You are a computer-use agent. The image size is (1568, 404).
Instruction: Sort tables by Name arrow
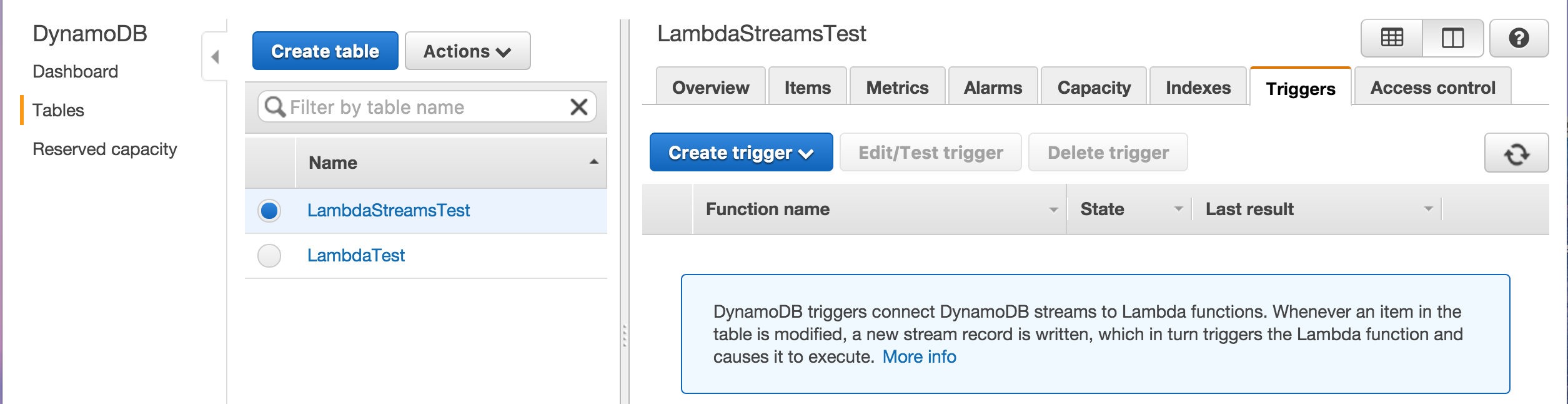click(593, 163)
